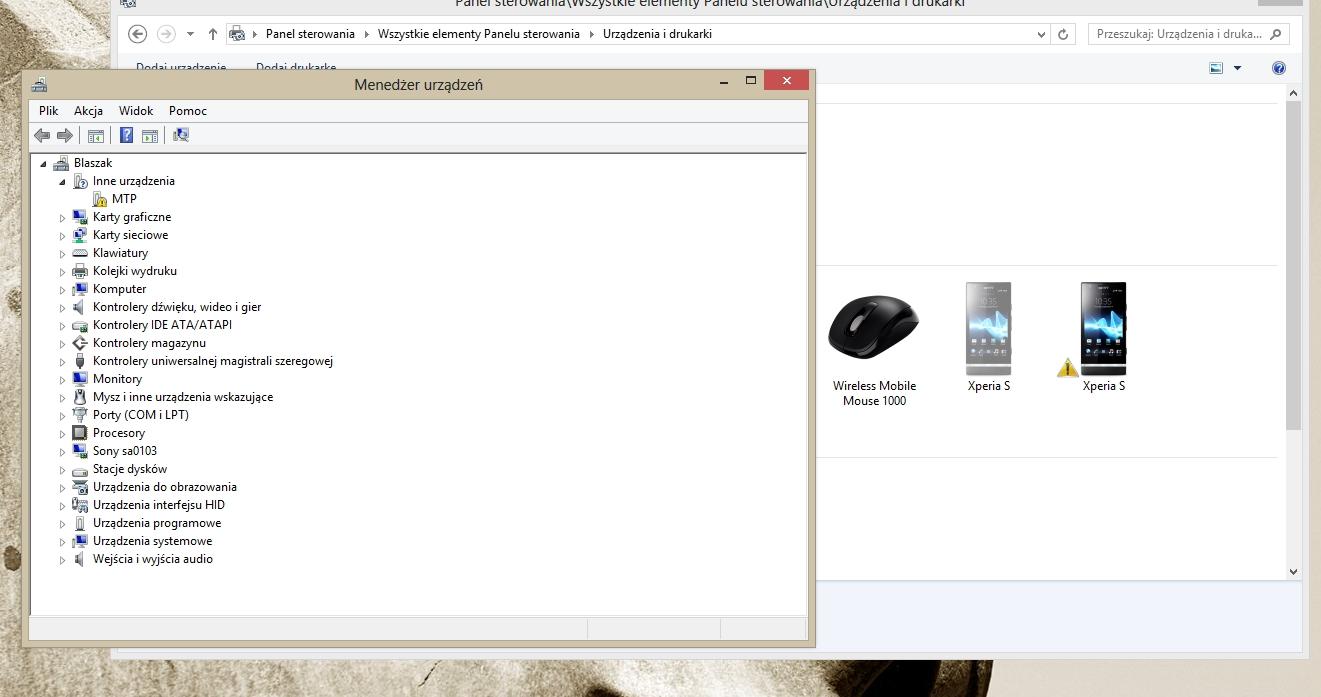Screen dimensions: 1321x697
Task: Expand the Kontrolery dźwięku, wideo i gier node
Action: click(62, 308)
